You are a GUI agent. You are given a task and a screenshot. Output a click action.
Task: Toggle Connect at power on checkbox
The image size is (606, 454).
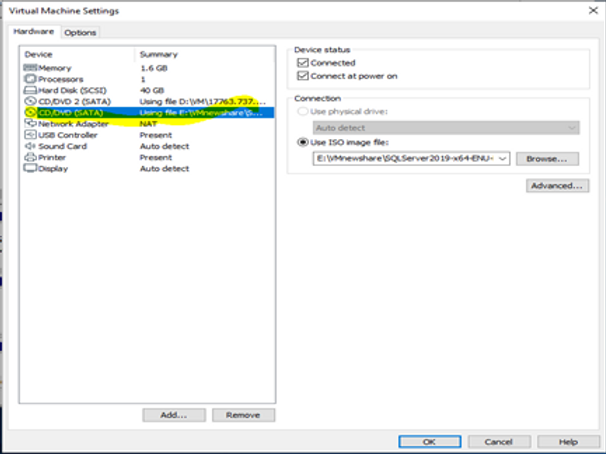click(302, 76)
